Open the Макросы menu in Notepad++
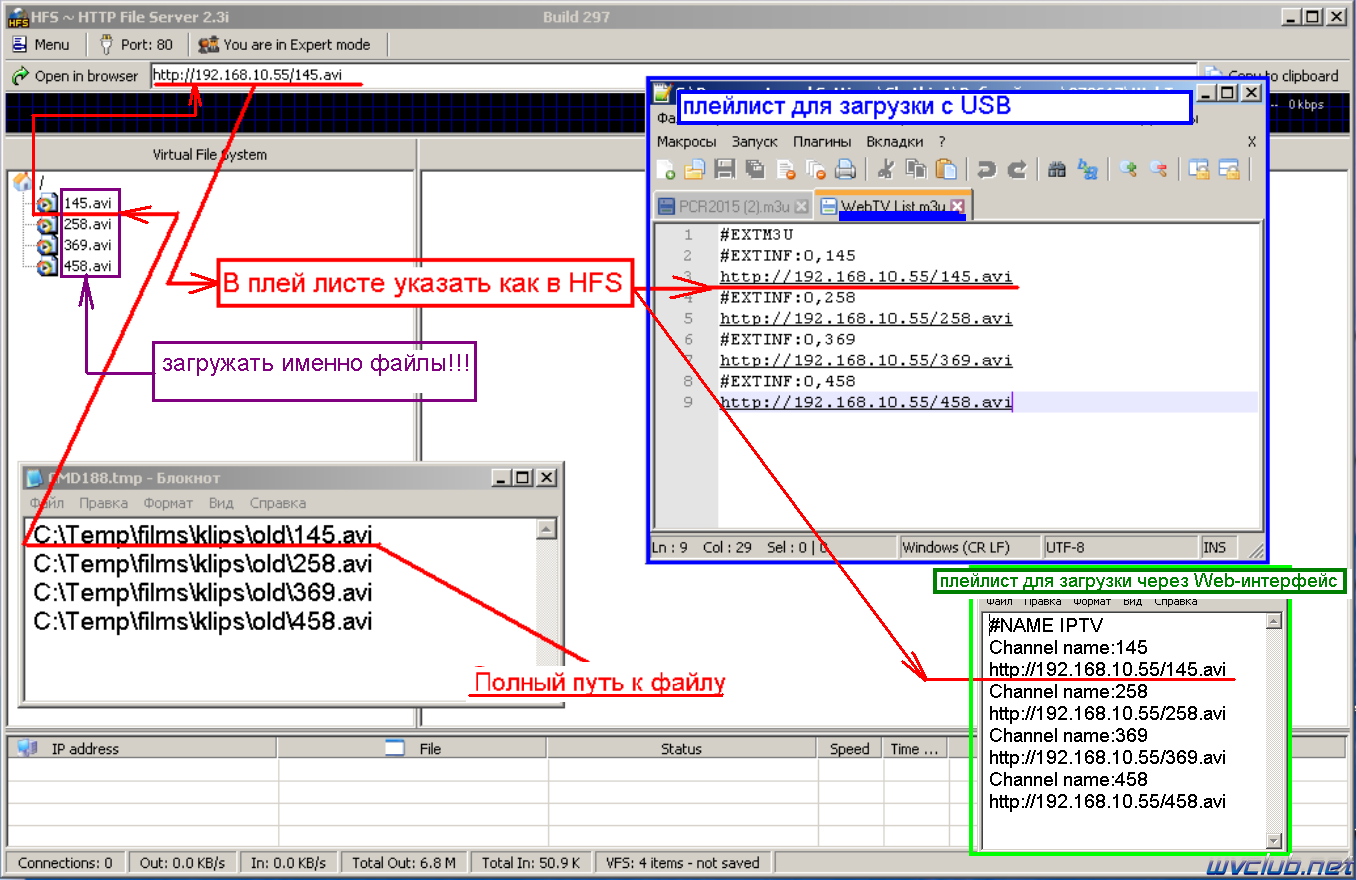Viewport: 1356px width, 880px height. [x=686, y=142]
